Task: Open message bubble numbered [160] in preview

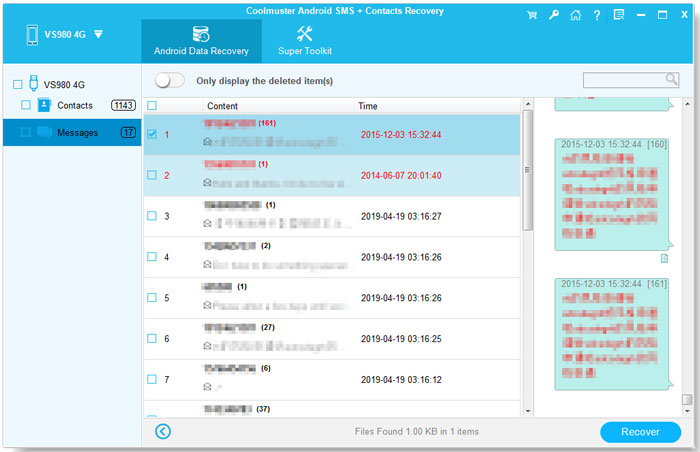Action: point(612,194)
